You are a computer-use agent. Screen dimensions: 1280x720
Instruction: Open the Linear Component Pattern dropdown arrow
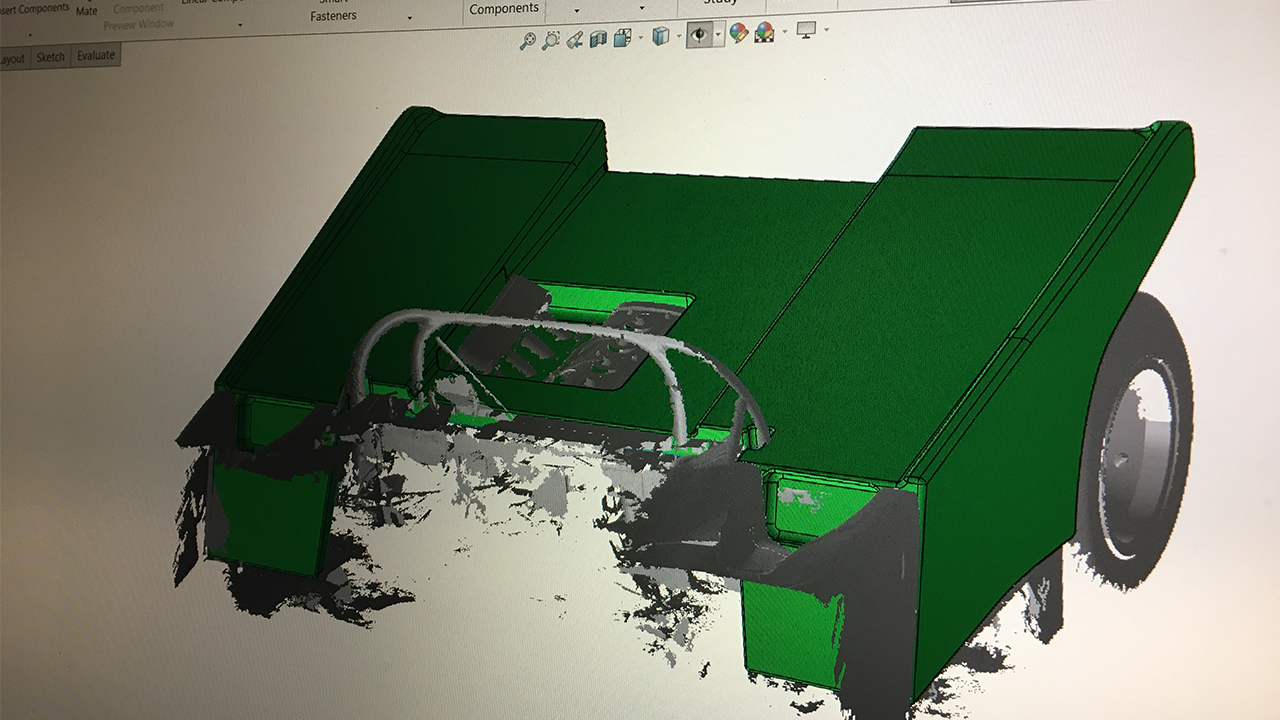point(240,25)
